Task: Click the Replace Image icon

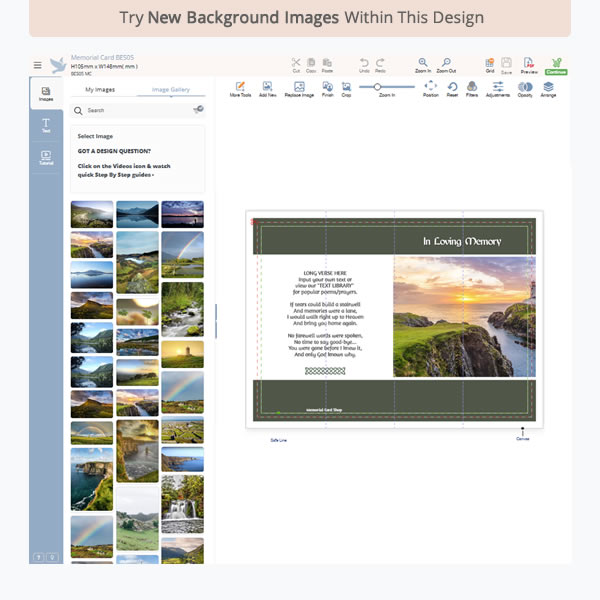Action: [x=299, y=88]
